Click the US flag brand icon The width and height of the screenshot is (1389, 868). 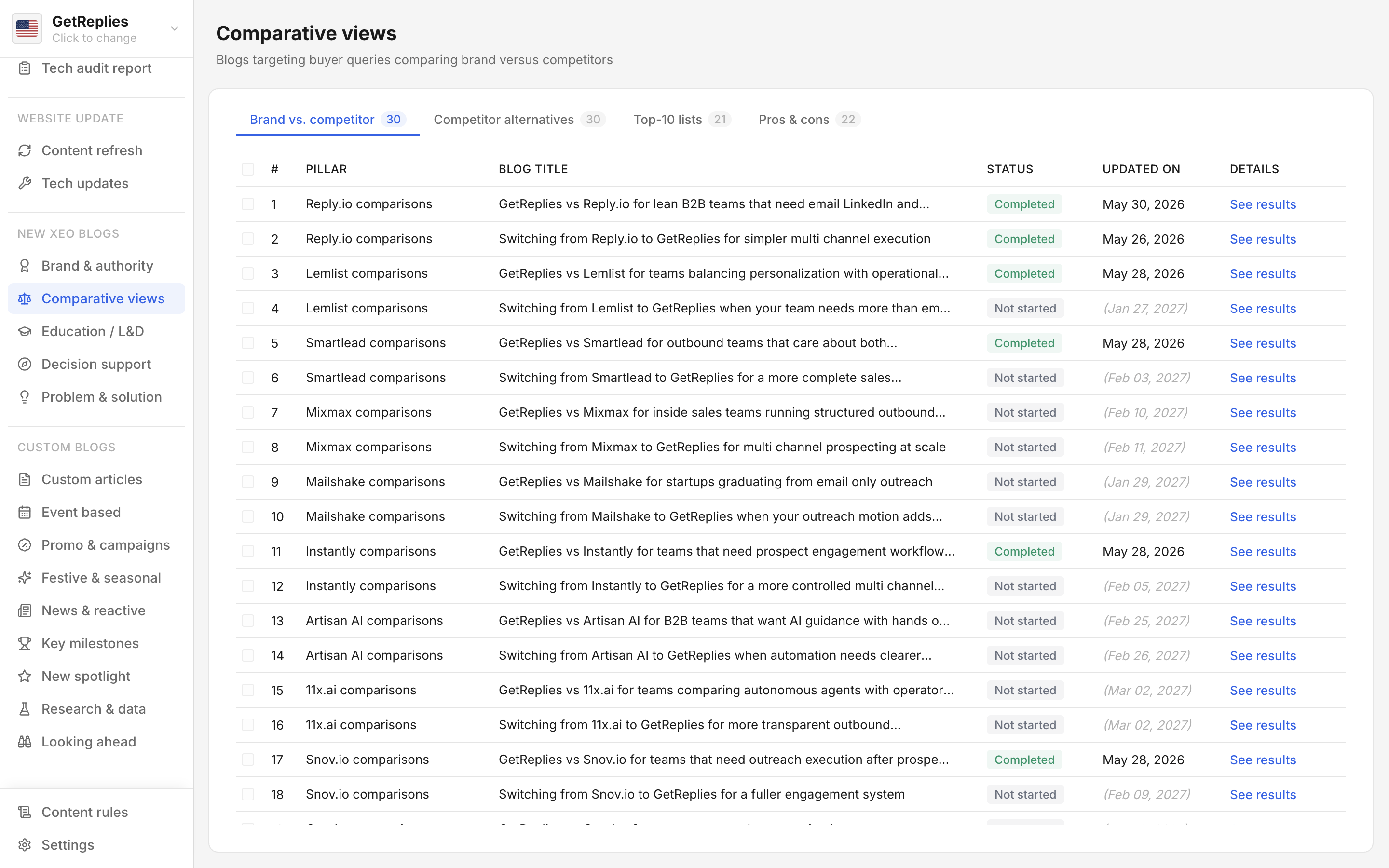[x=27, y=29]
